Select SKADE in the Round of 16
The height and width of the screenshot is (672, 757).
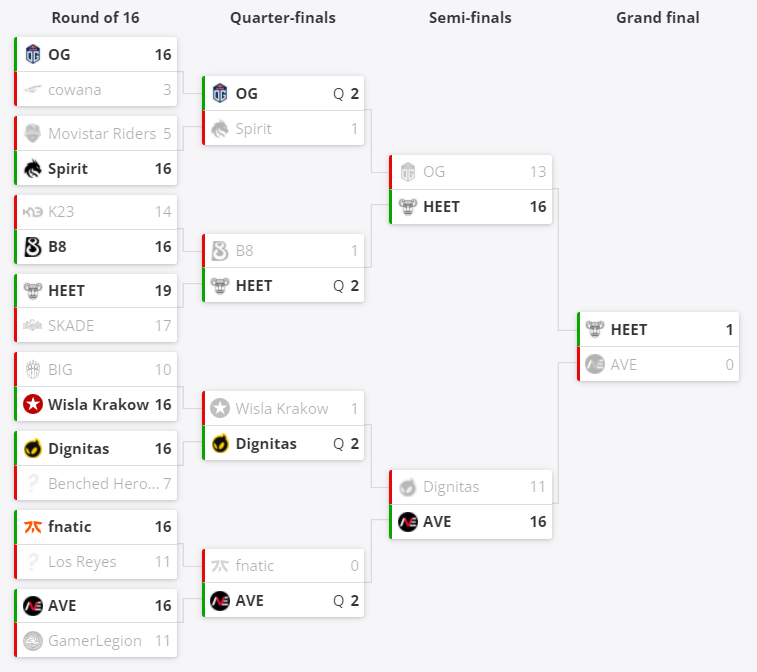(71, 326)
